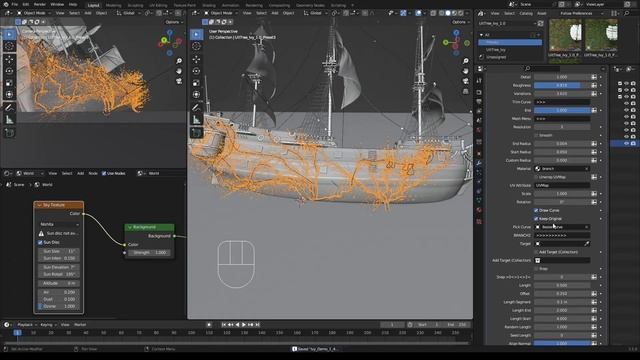
Task: Open sky type dropdown in Sky Texture node
Action: [59, 224]
